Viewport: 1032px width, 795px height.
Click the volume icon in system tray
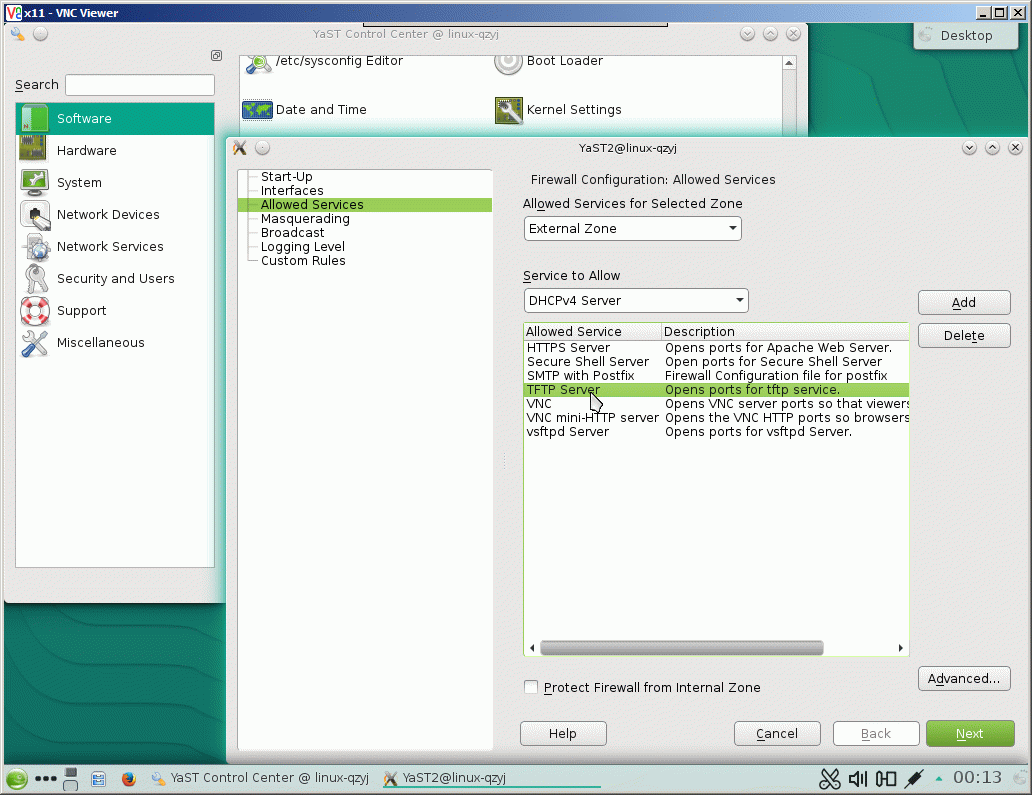856,778
